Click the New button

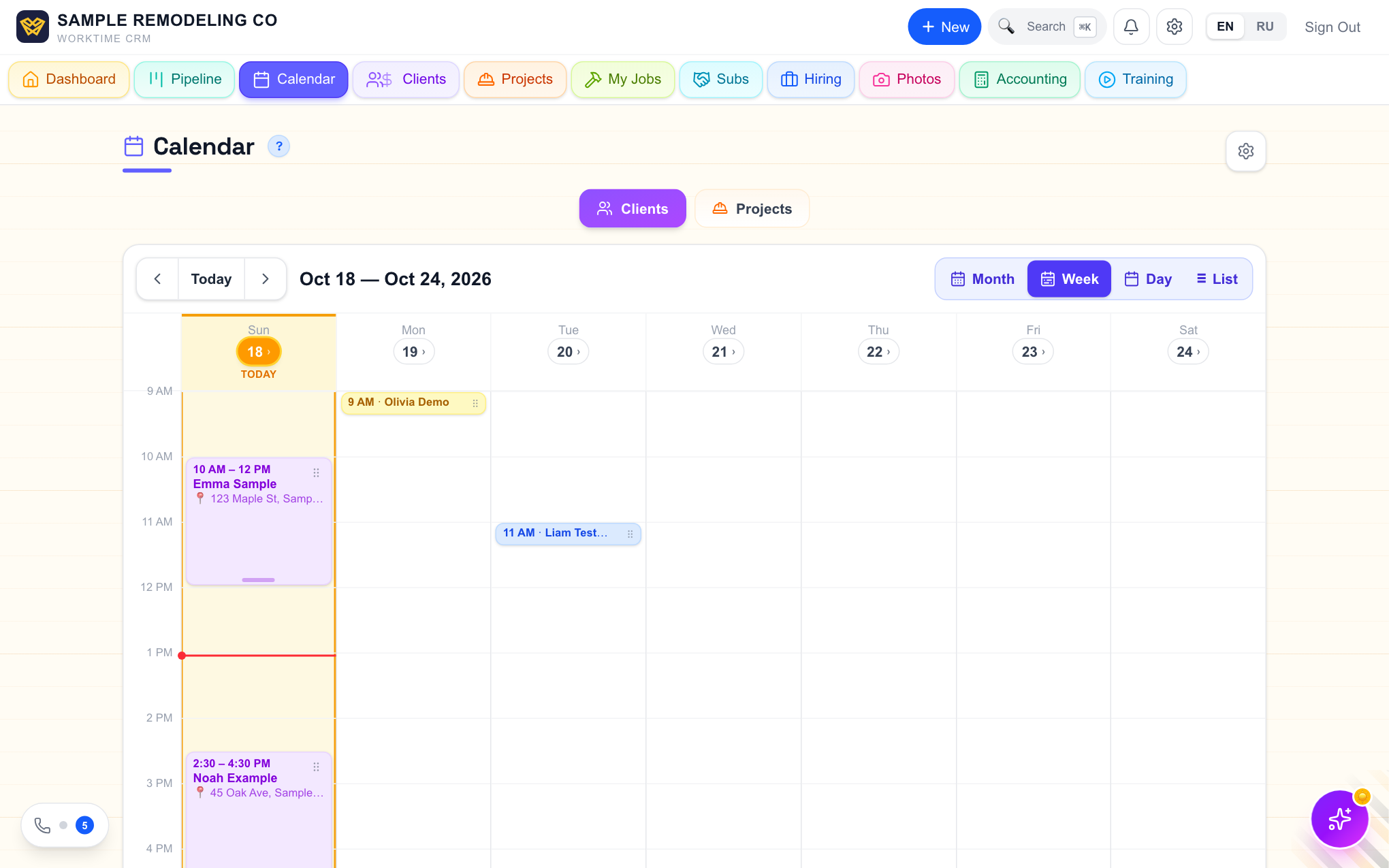(944, 27)
